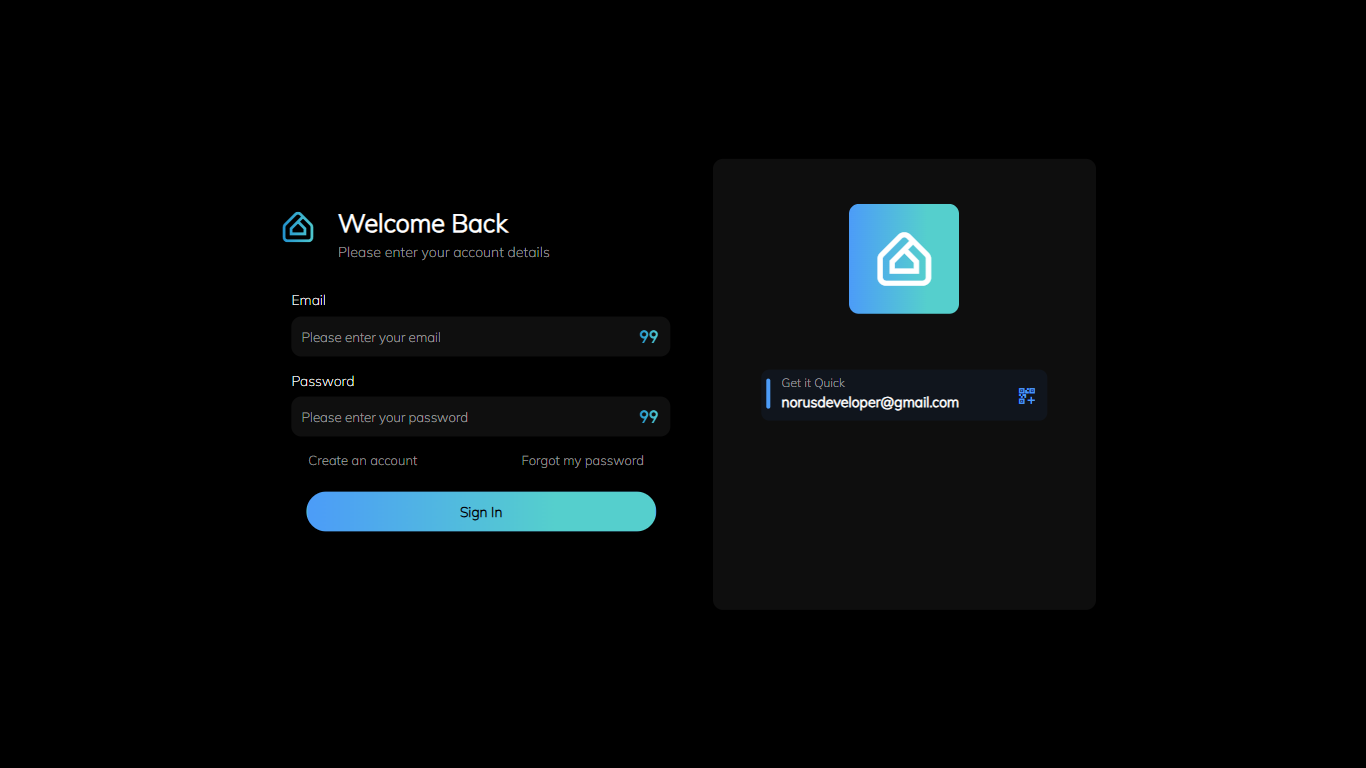Click the Password label above the field
The width and height of the screenshot is (1366, 768).
tap(323, 381)
